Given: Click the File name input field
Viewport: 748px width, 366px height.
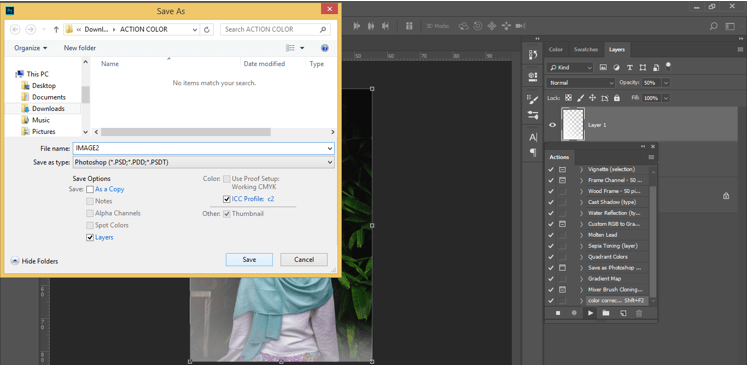Looking at the screenshot, I should pos(204,148).
